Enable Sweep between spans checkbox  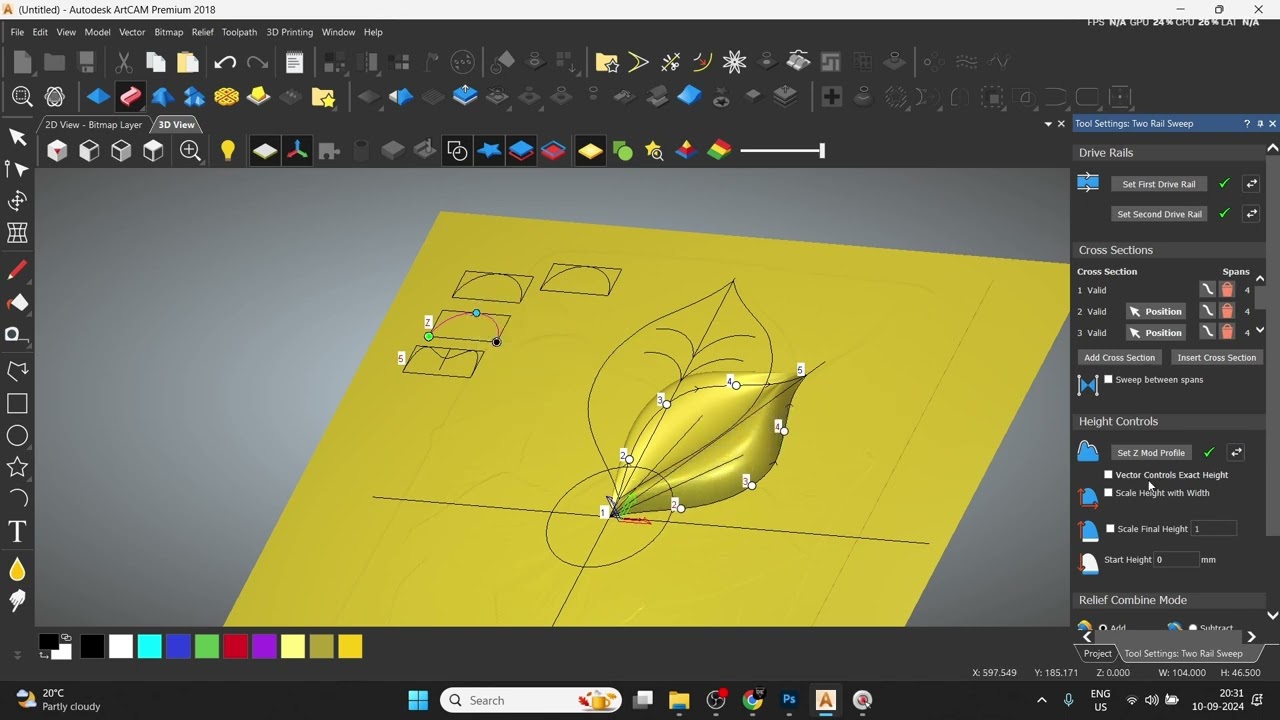[x=1108, y=379]
